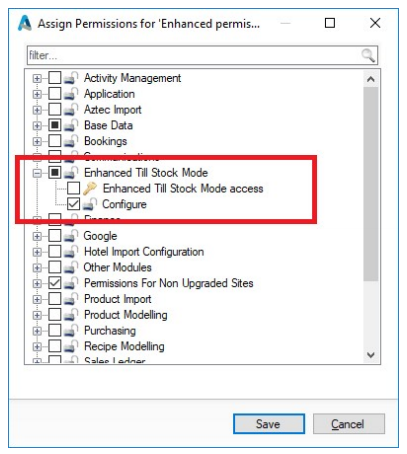Enable the Enhanced Till Stock Mode access checkbox
This screenshot has width=407, height=454.
click(74, 188)
